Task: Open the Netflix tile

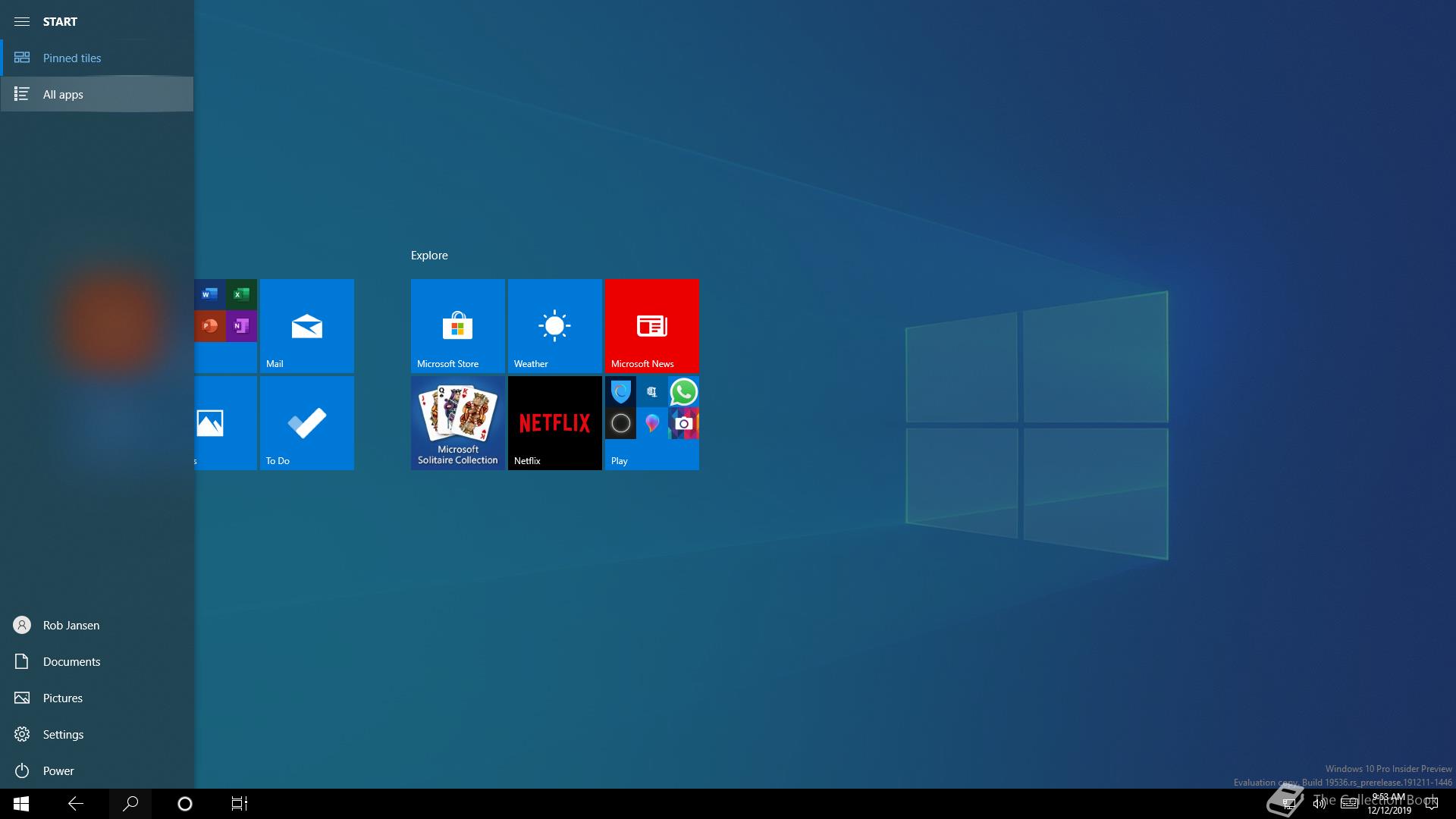Action: [x=554, y=422]
